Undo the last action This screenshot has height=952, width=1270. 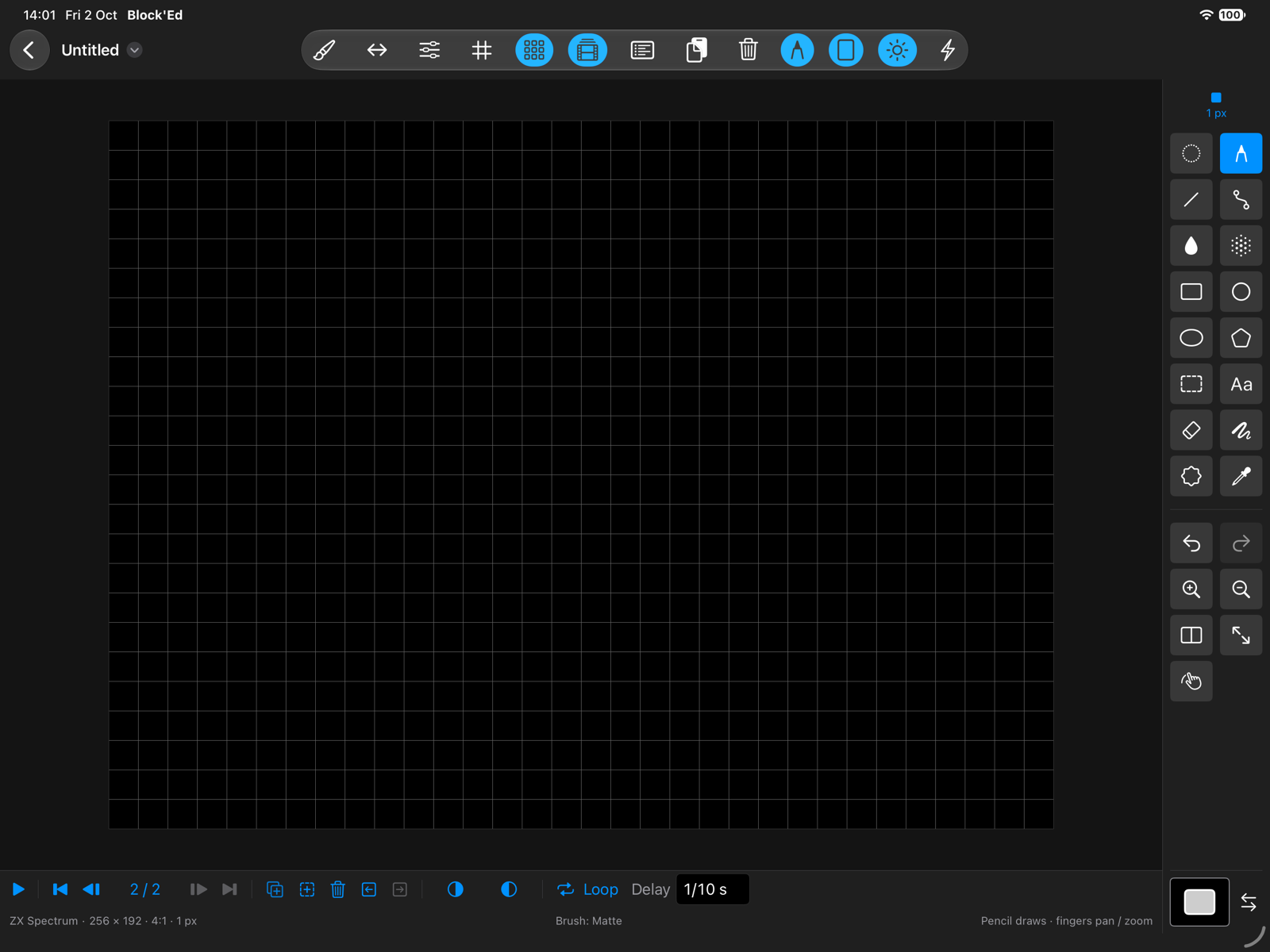(1191, 543)
